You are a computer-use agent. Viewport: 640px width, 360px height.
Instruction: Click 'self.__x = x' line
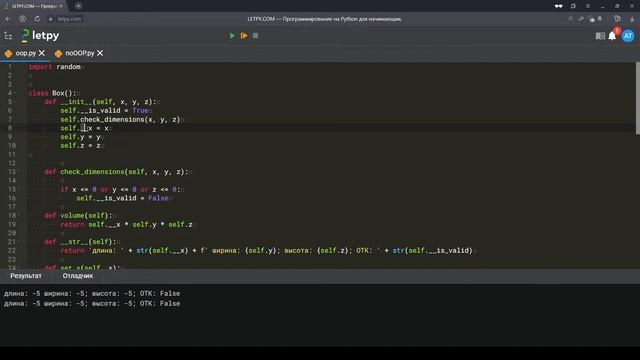click(x=84, y=128)
